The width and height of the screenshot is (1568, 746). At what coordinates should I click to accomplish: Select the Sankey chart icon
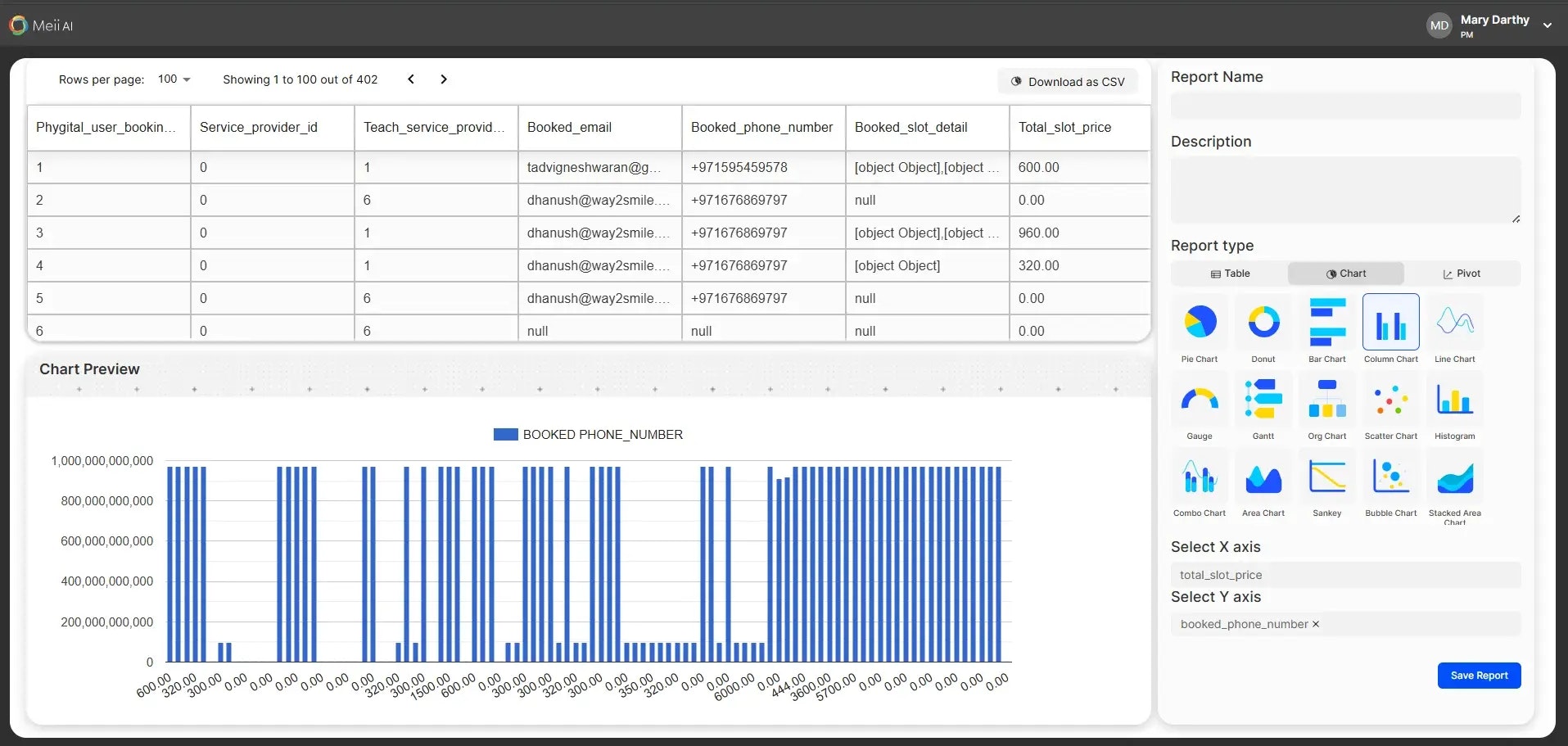pyautogui.click(x=1327, y=476)
